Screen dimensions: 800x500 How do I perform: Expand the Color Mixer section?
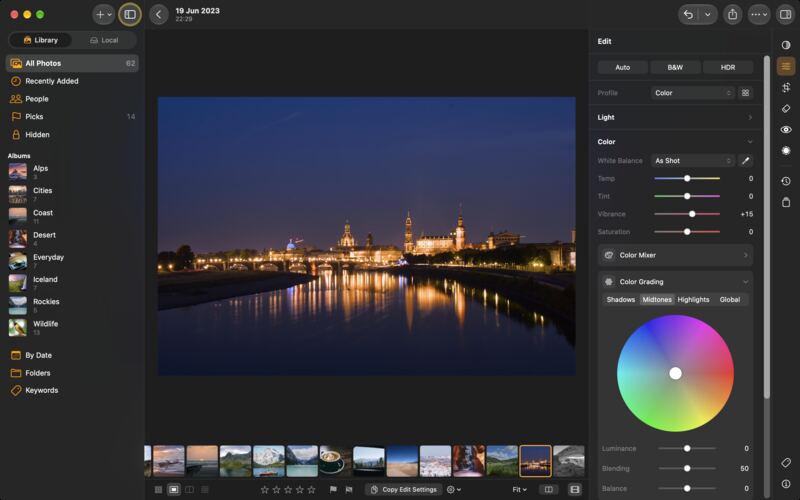point(675,255)
